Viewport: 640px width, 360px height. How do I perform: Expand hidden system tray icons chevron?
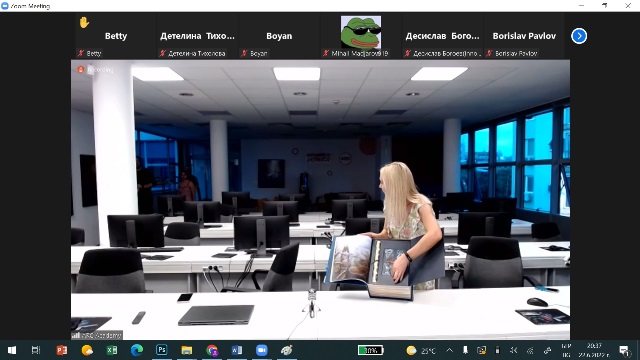(449, 350)
